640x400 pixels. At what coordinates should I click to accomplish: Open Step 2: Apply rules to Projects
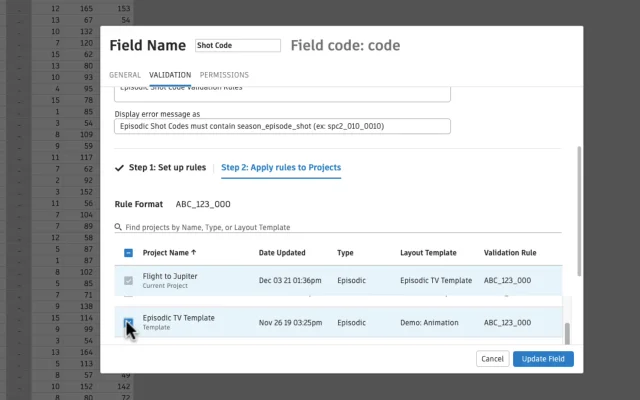coord(281,167)
